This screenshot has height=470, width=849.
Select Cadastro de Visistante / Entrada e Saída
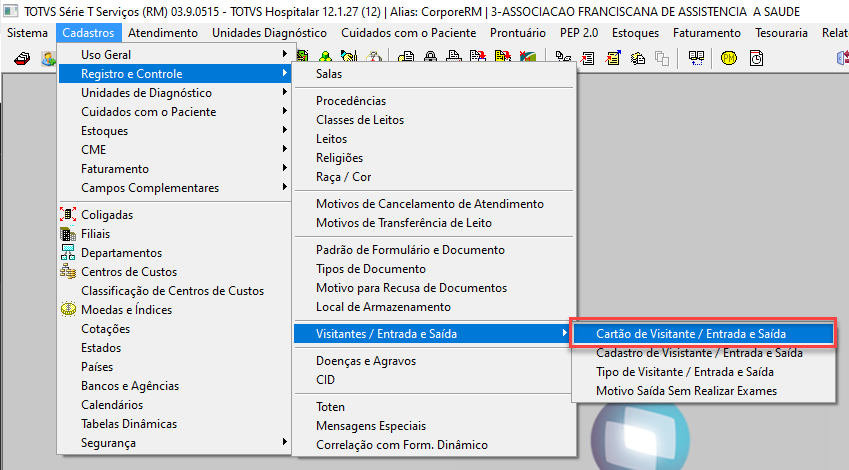tap(703, 352)
